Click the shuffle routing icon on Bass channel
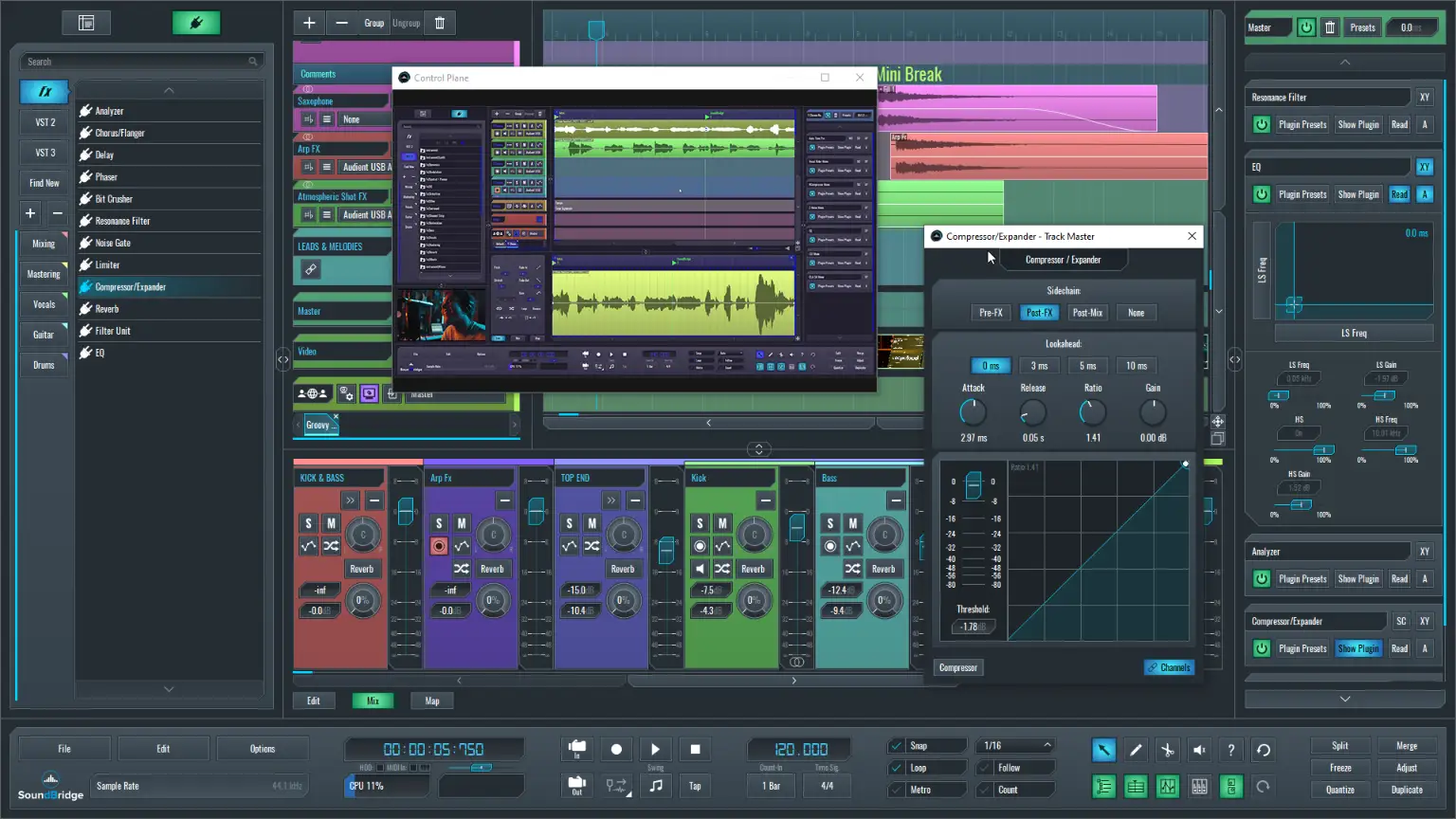This screenshot has width=1456, height=819. click(x=853, y=569)
